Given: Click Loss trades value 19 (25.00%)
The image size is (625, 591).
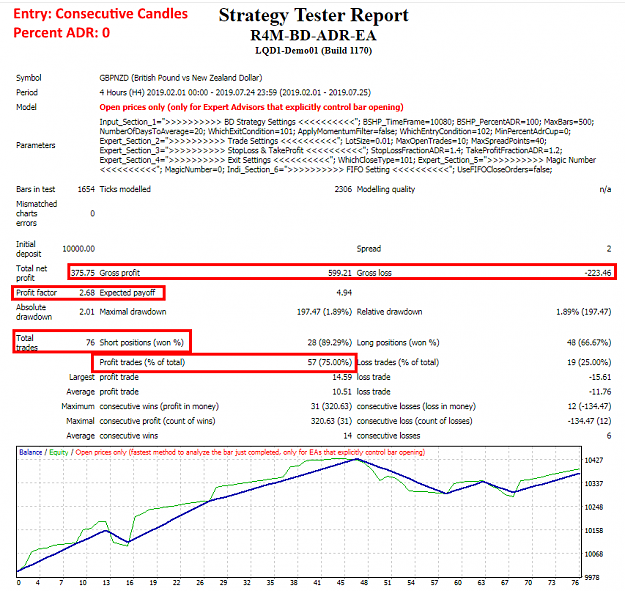Looking at the screenshot, I should pyautogui.click(x=589, y=362).
